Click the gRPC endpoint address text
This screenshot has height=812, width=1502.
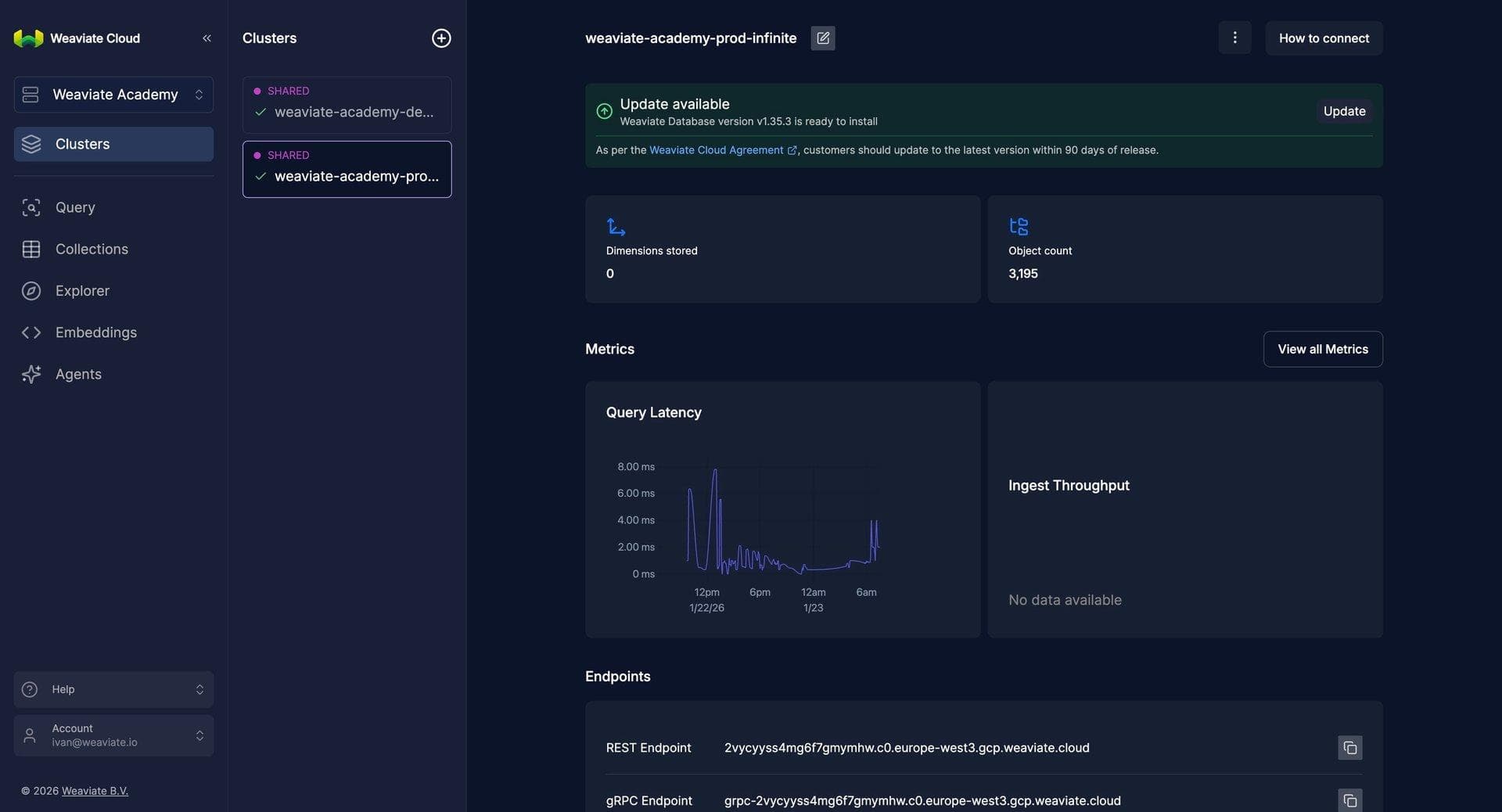coord(922,800)
